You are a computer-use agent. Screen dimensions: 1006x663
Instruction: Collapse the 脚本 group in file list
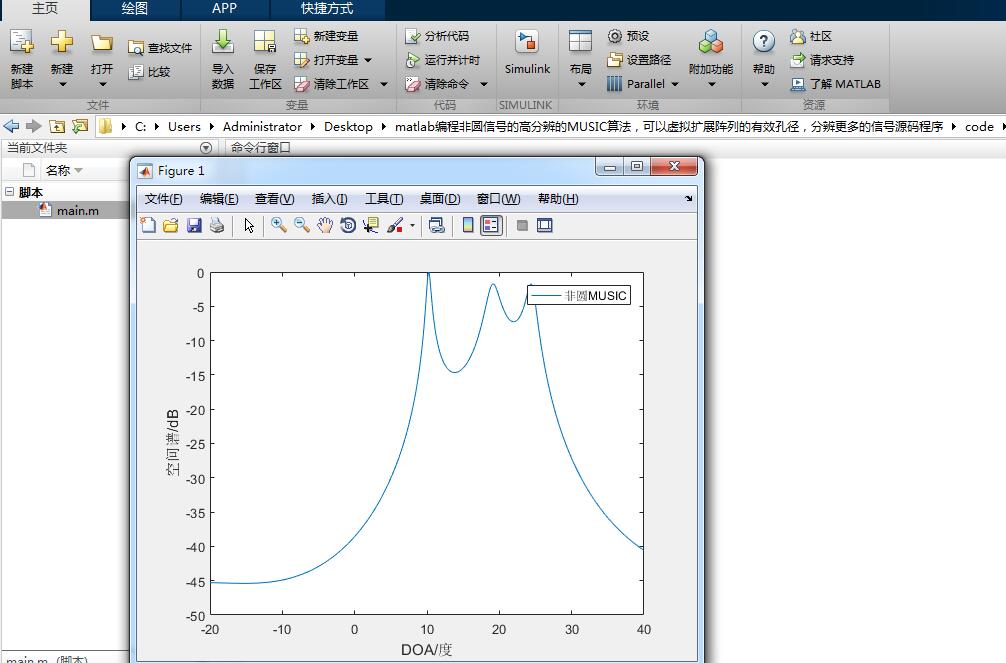(x=10, y=191)
